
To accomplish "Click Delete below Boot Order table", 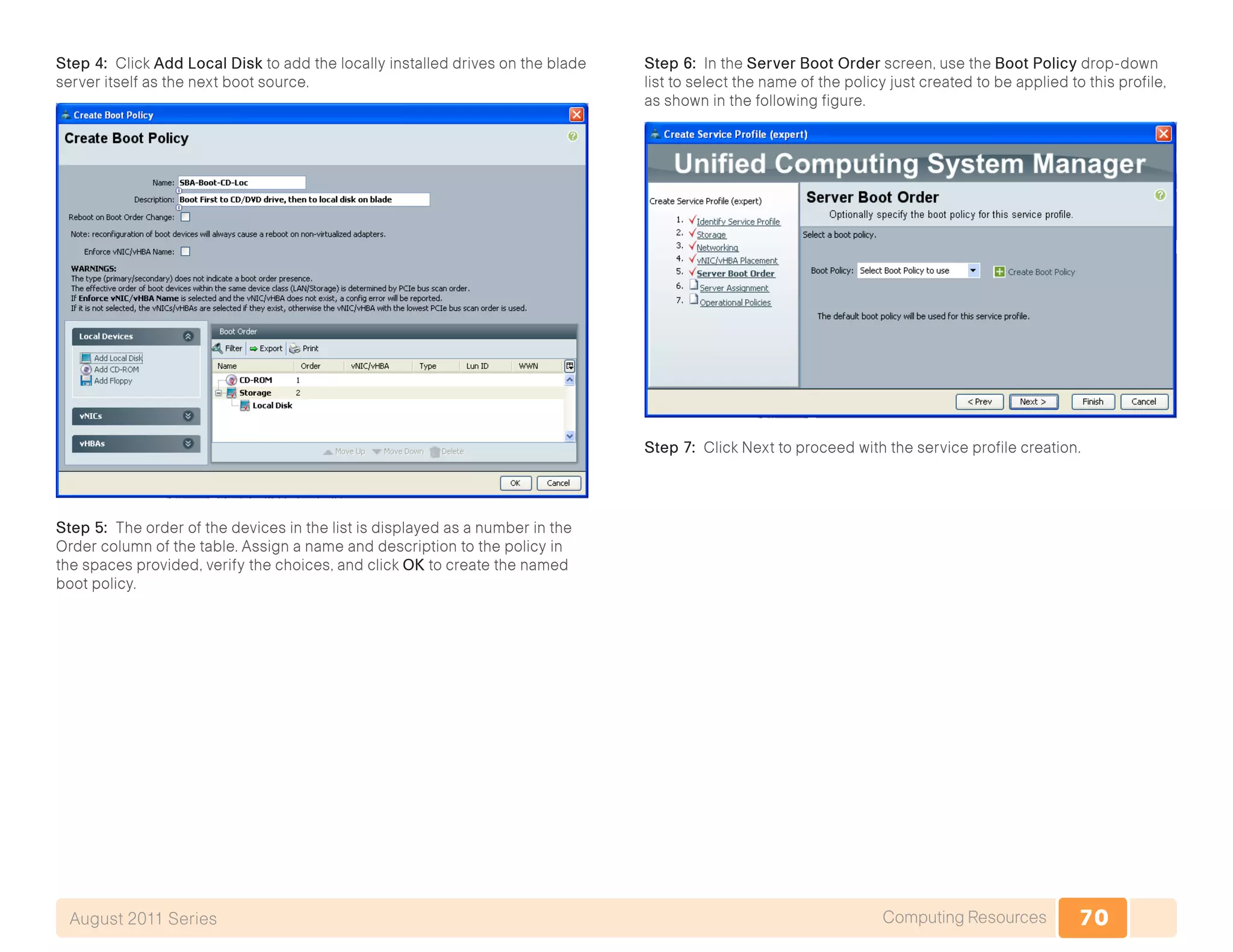I will [447, 451].
